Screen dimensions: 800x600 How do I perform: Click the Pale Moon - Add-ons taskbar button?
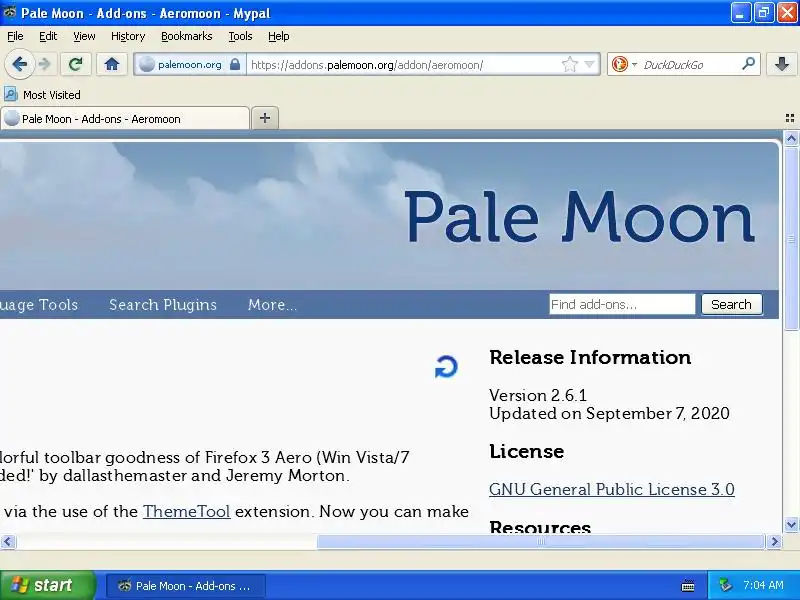click(185, 586)
